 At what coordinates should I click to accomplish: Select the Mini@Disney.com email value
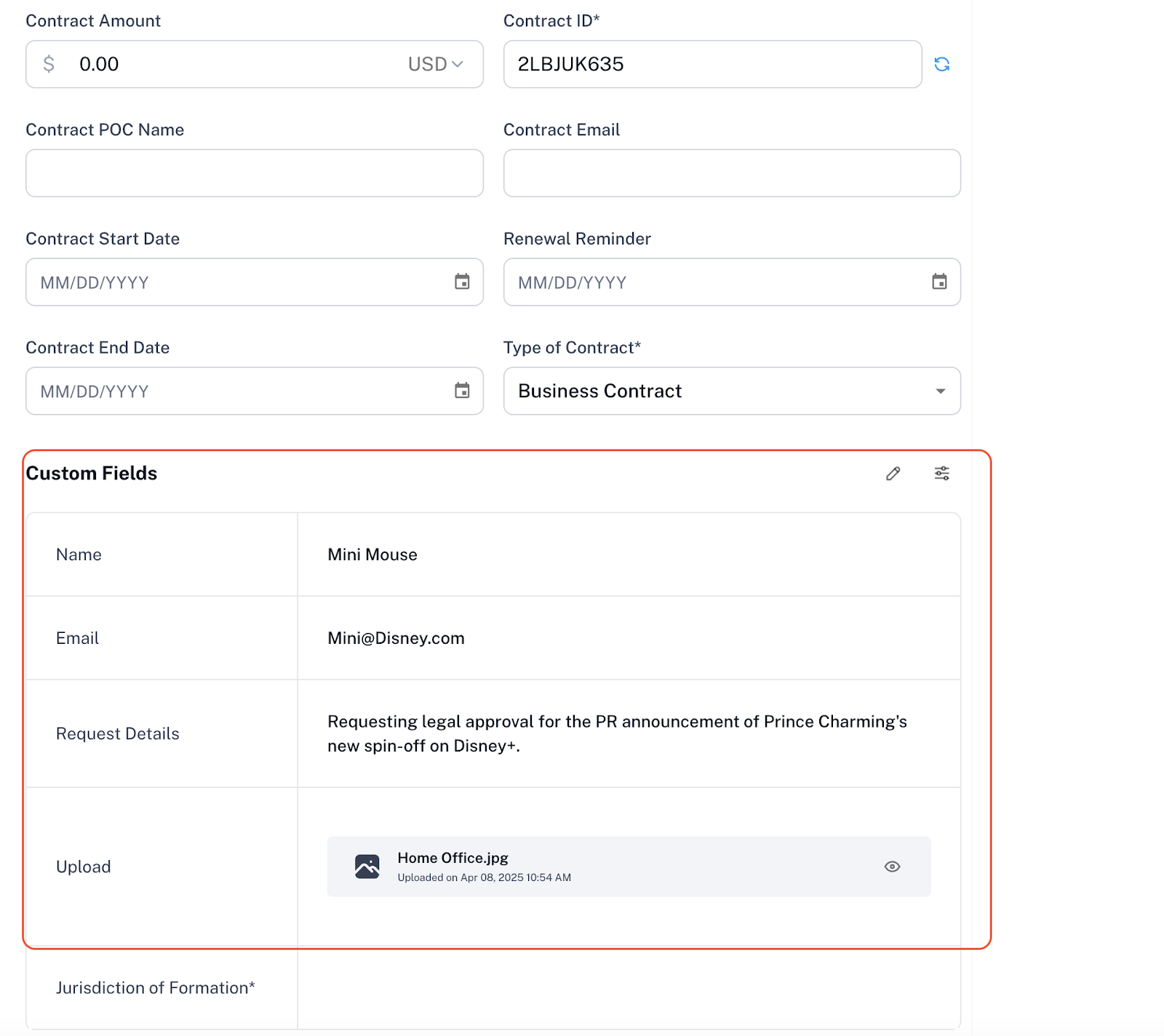point(396,638)
